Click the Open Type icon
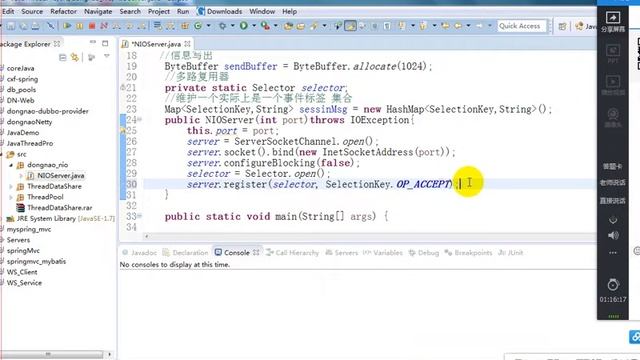This screenshot has width=640, height=360. [x=289, y=26]
